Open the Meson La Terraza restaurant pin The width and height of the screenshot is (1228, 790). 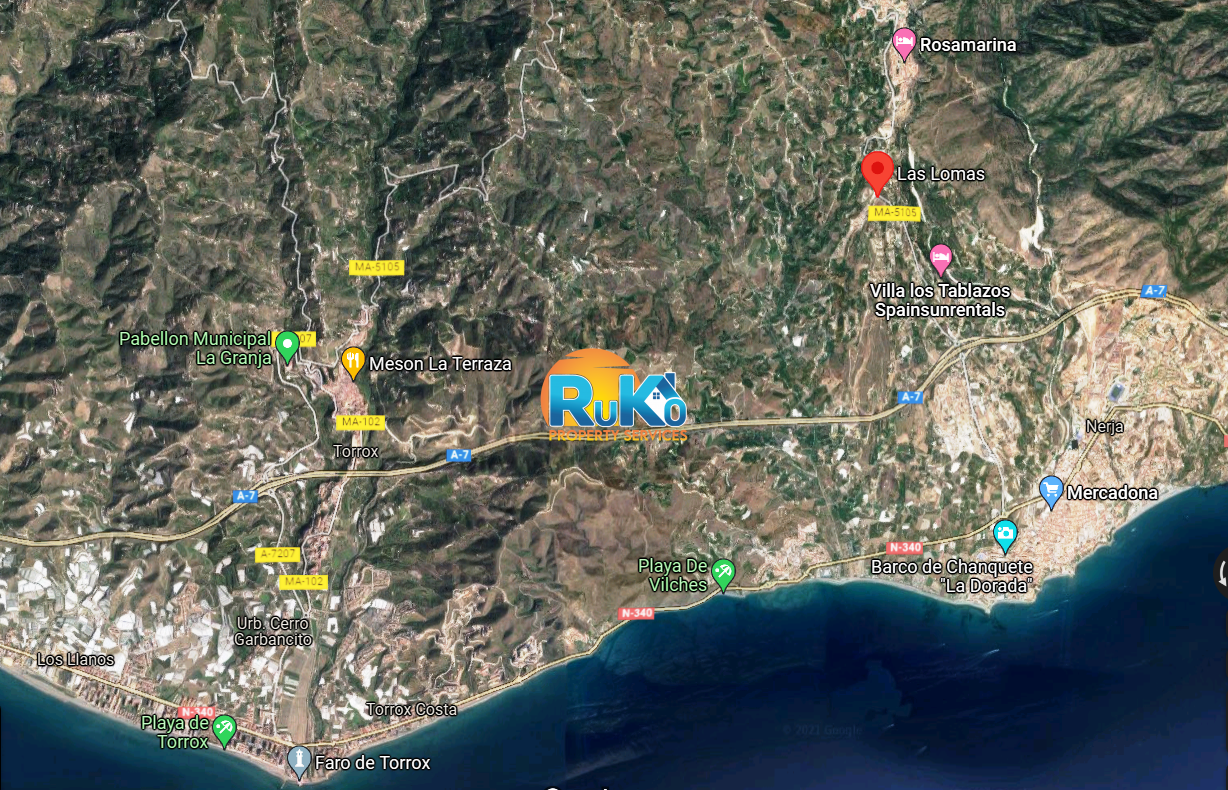(352, 362)
